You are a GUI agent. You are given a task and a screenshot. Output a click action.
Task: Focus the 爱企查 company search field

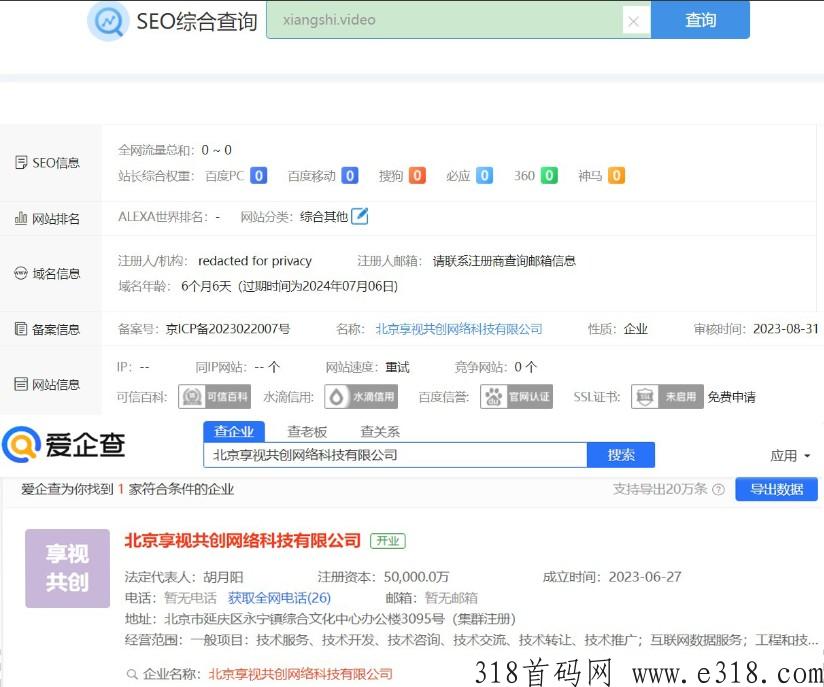(395, 455)
